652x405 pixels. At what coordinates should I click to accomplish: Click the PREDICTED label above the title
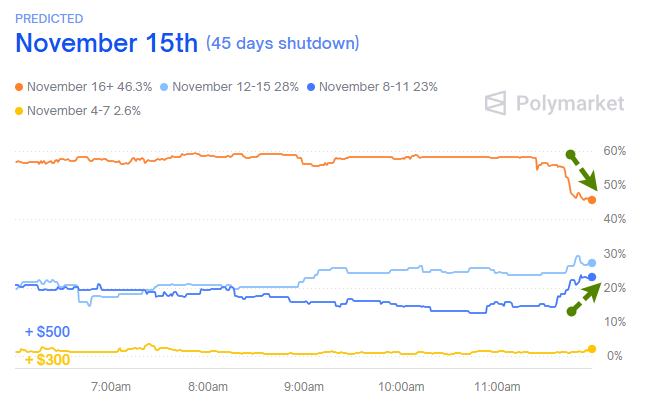pos(49,18)
